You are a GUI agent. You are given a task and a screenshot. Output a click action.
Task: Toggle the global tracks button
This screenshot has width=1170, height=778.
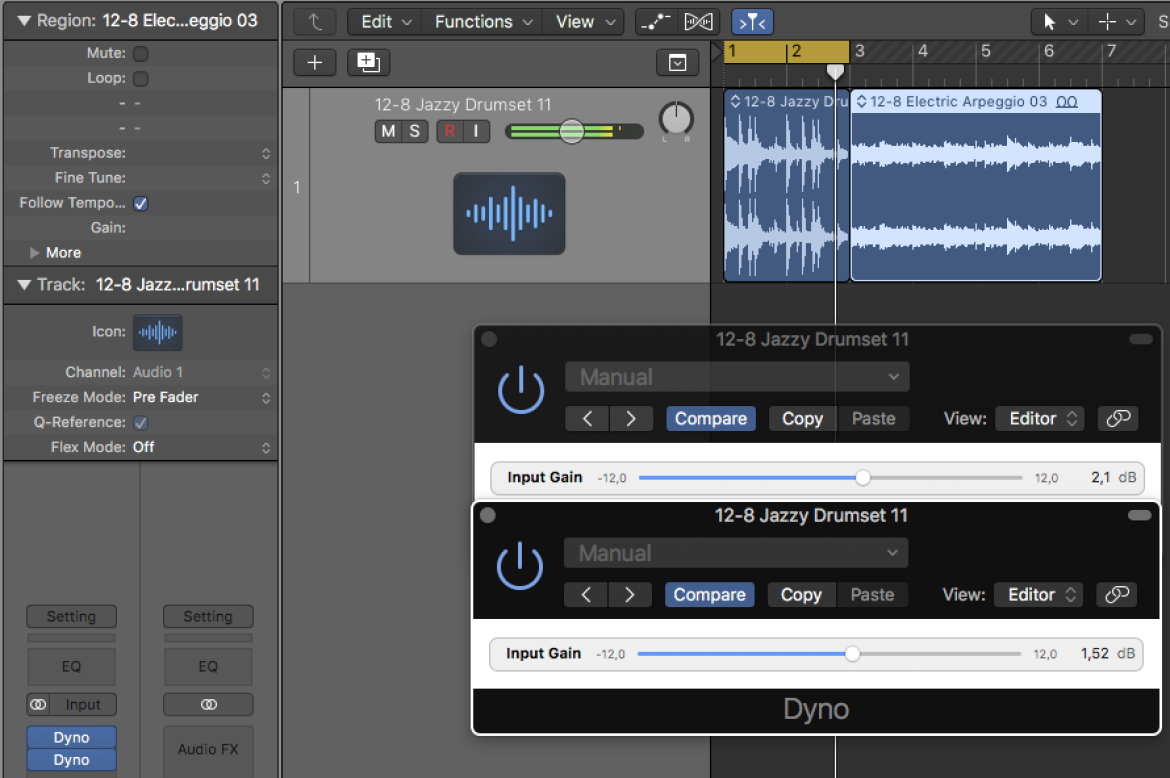point(678,63)
